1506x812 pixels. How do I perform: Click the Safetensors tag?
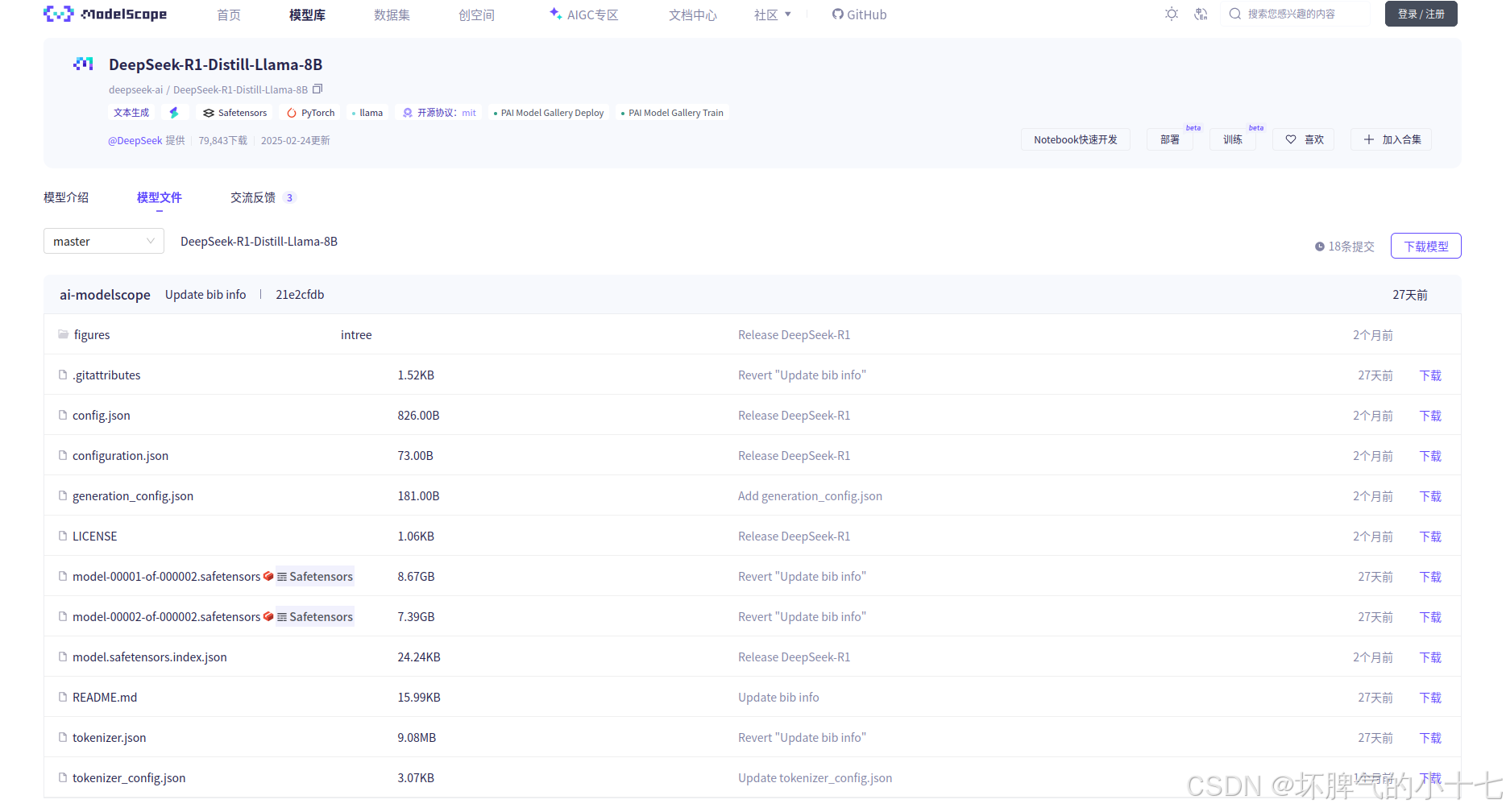[x=234, y=113]
